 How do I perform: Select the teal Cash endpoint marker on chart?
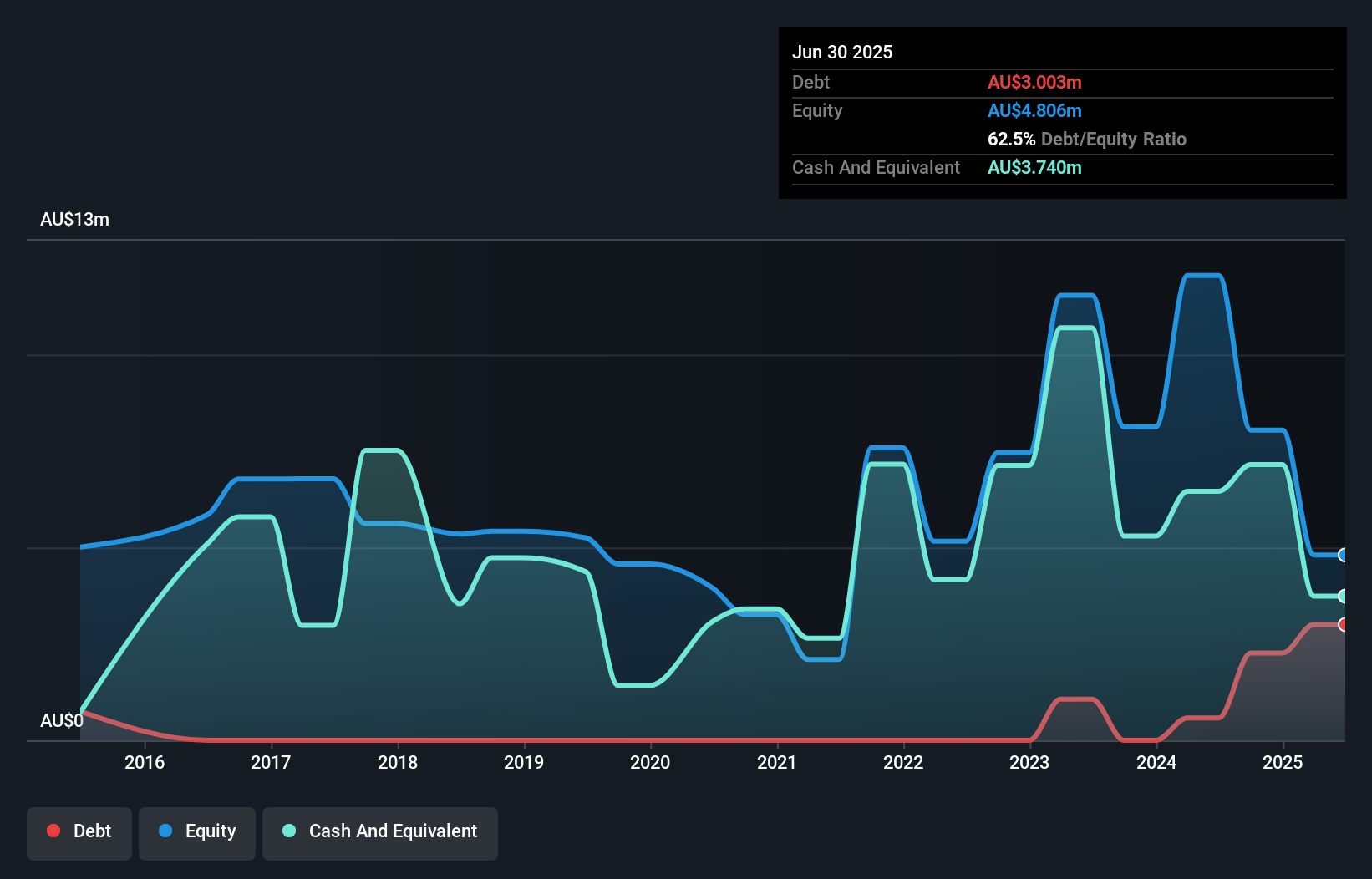point(1343,596)
